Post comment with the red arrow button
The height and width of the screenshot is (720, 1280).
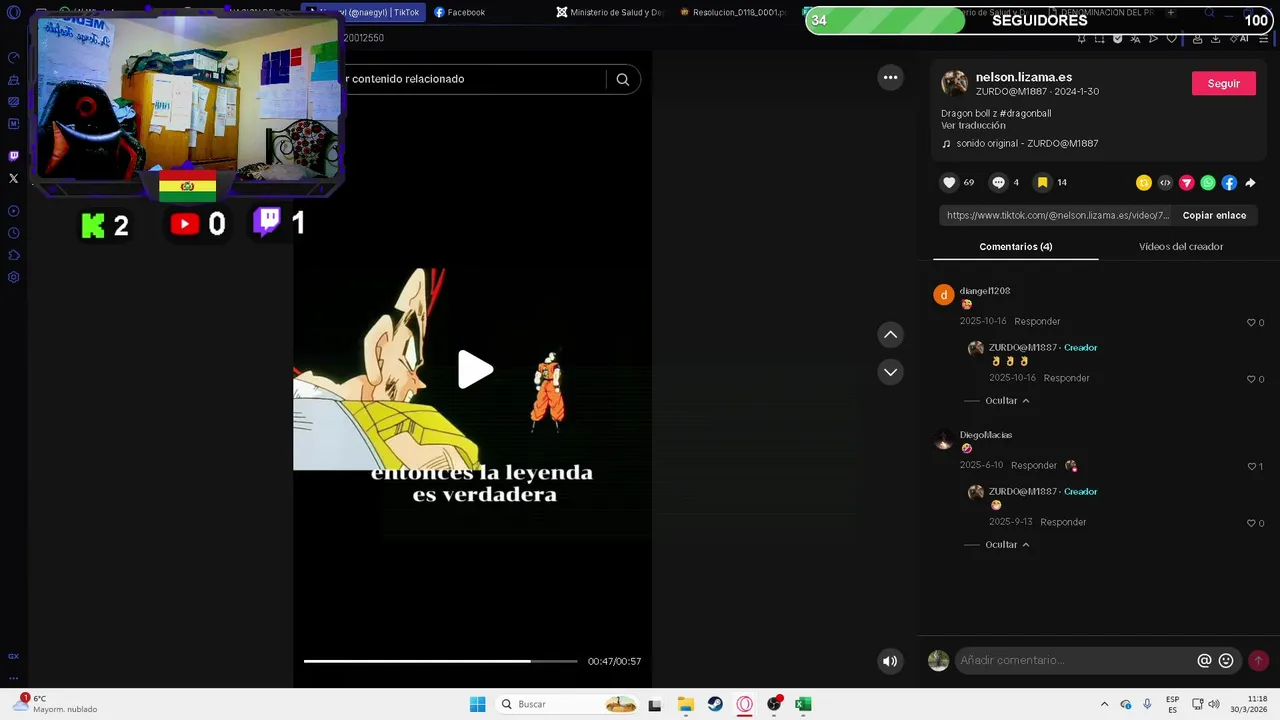click(x=1258, y=660)
